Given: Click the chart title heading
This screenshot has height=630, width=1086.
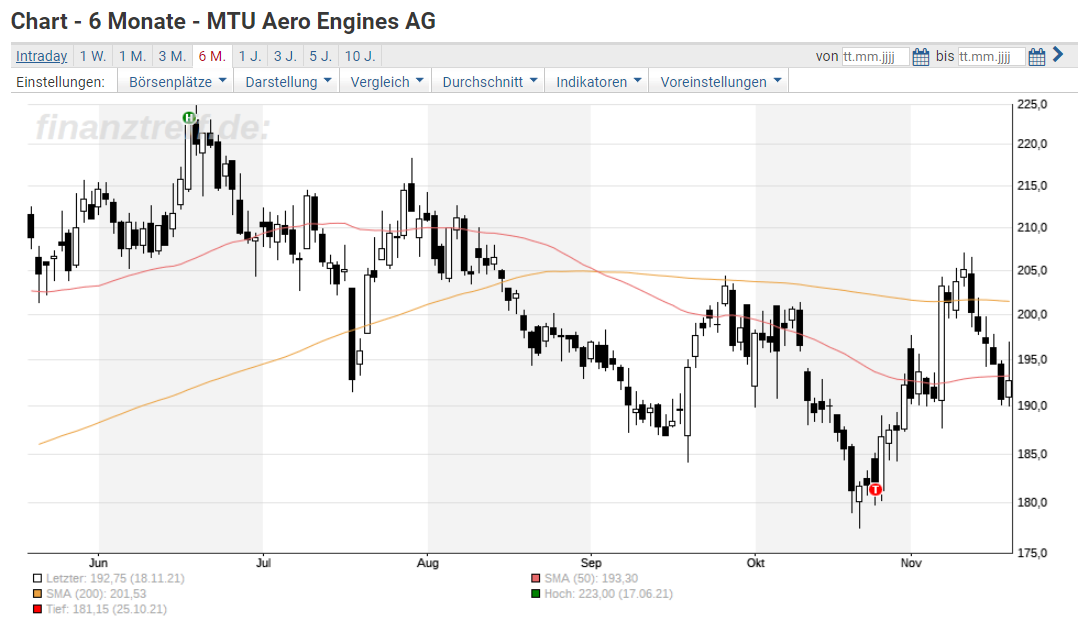Looking at the screenshot, I should point(223,21).
